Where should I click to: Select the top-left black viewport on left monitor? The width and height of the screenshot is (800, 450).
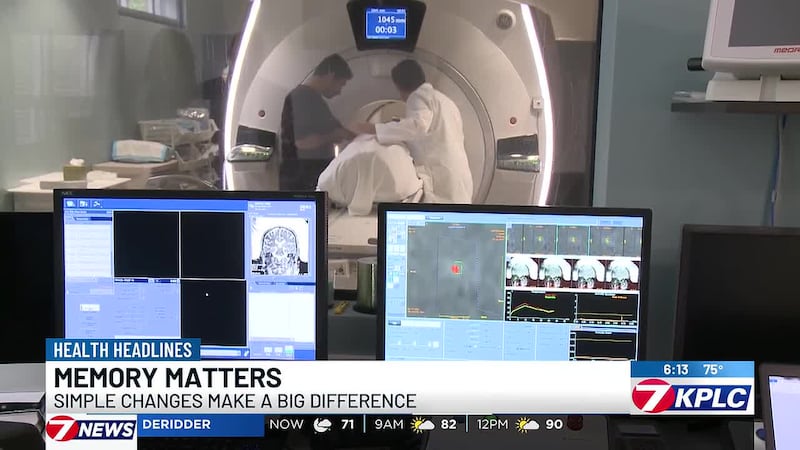pyautogui.click(x=146, y=244)
